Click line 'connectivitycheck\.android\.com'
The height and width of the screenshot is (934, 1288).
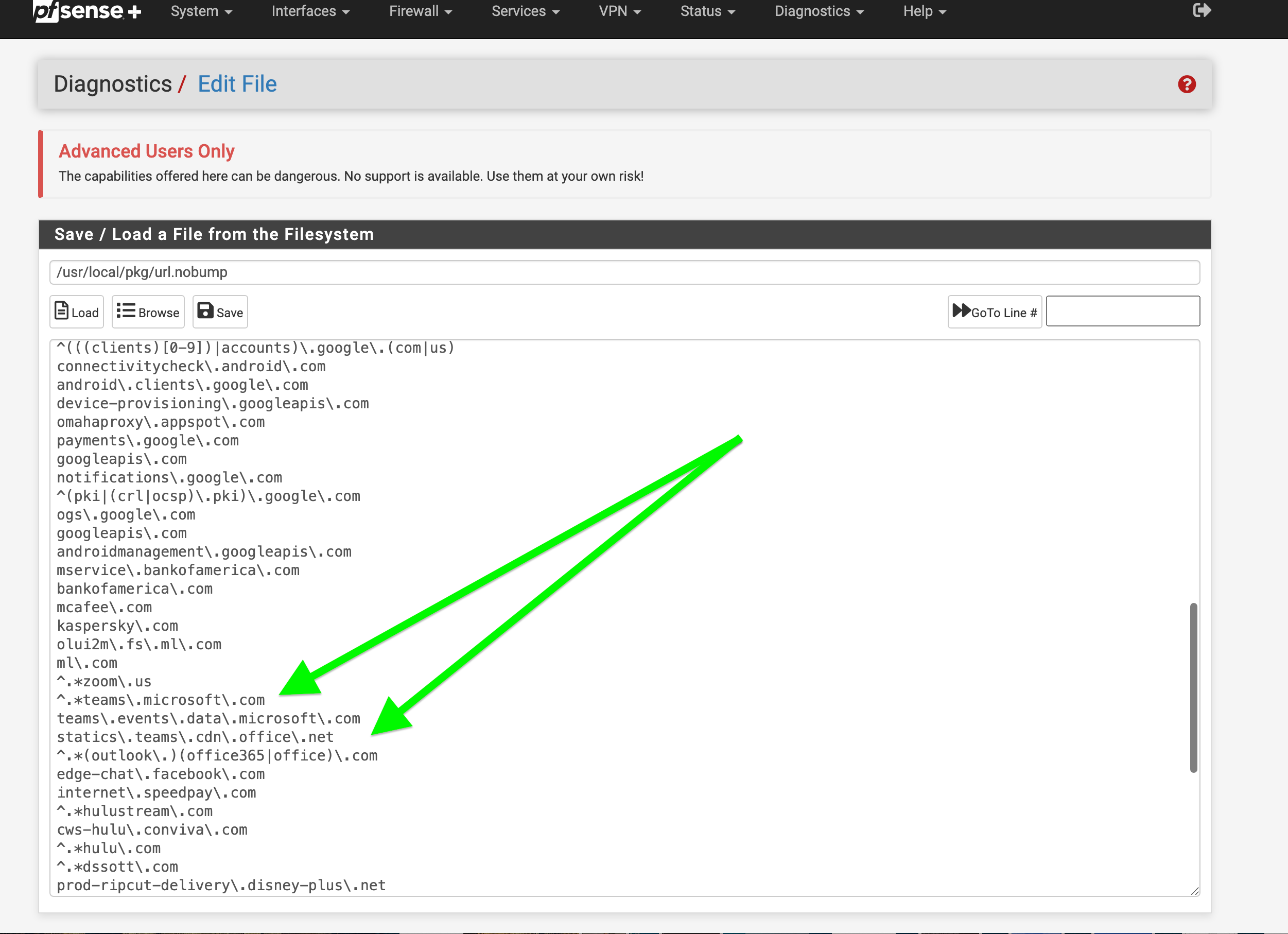point(192,367)
